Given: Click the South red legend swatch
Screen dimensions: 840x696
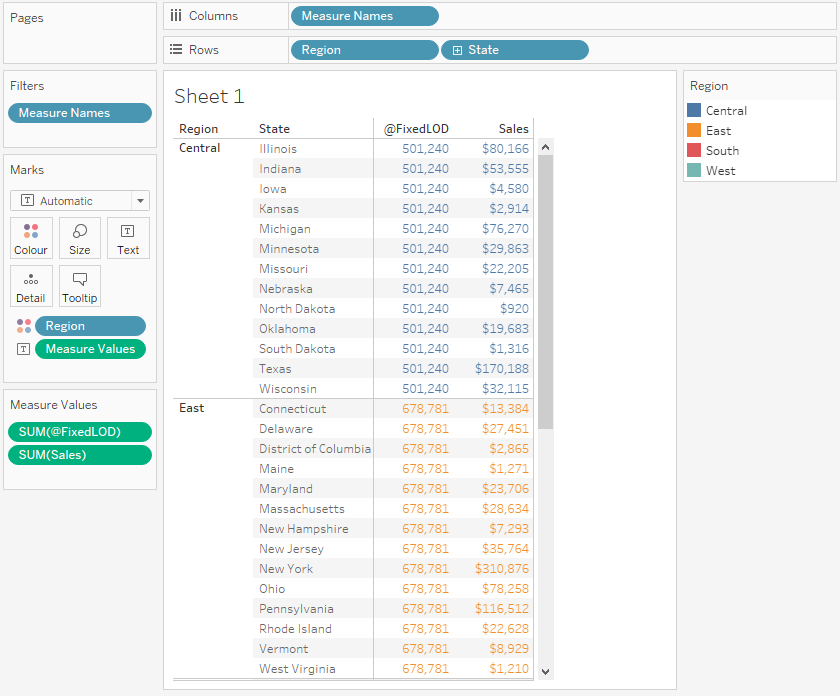Looking at the screenshot, I should 694,151.
